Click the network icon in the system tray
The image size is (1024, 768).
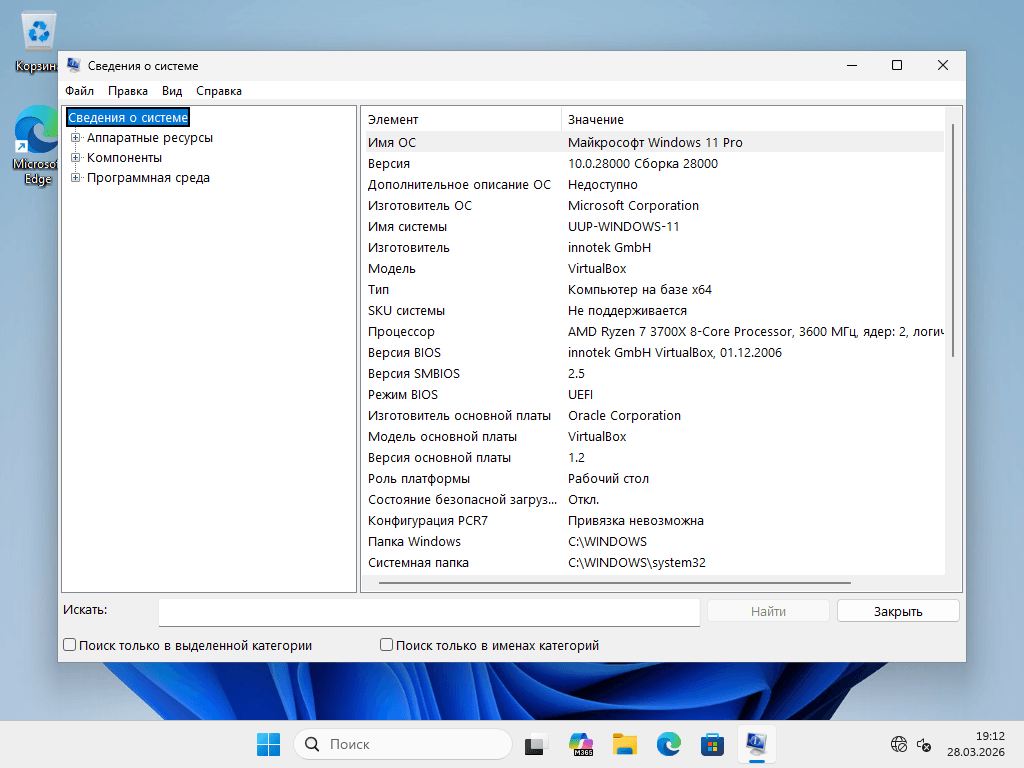pos(897,744)
